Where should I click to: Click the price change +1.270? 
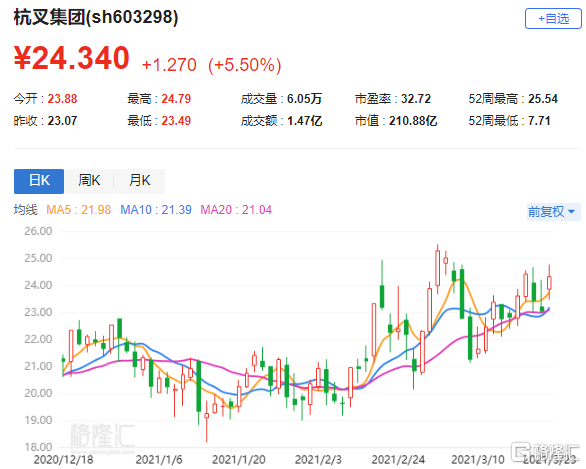(169, 65)
